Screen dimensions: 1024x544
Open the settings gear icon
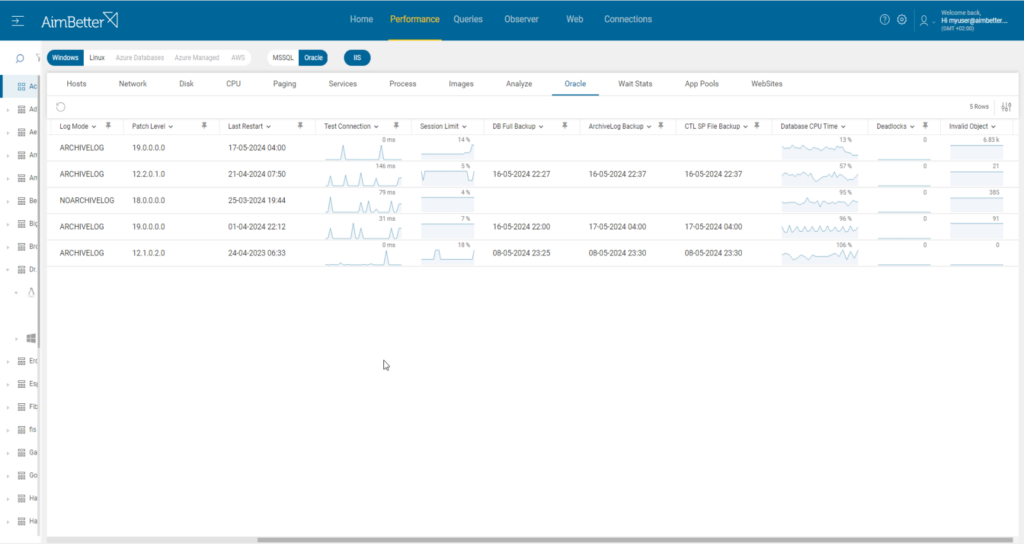[x=901, y=20]
